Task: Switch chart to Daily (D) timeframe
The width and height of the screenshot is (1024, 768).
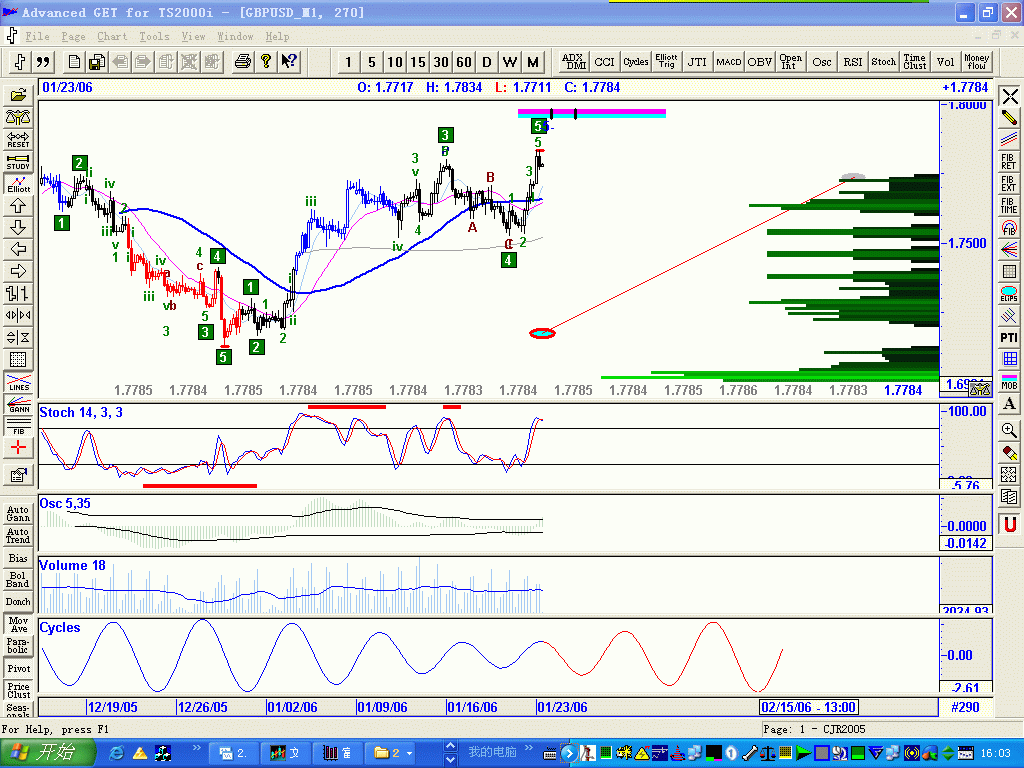Action: pos(487,62)
